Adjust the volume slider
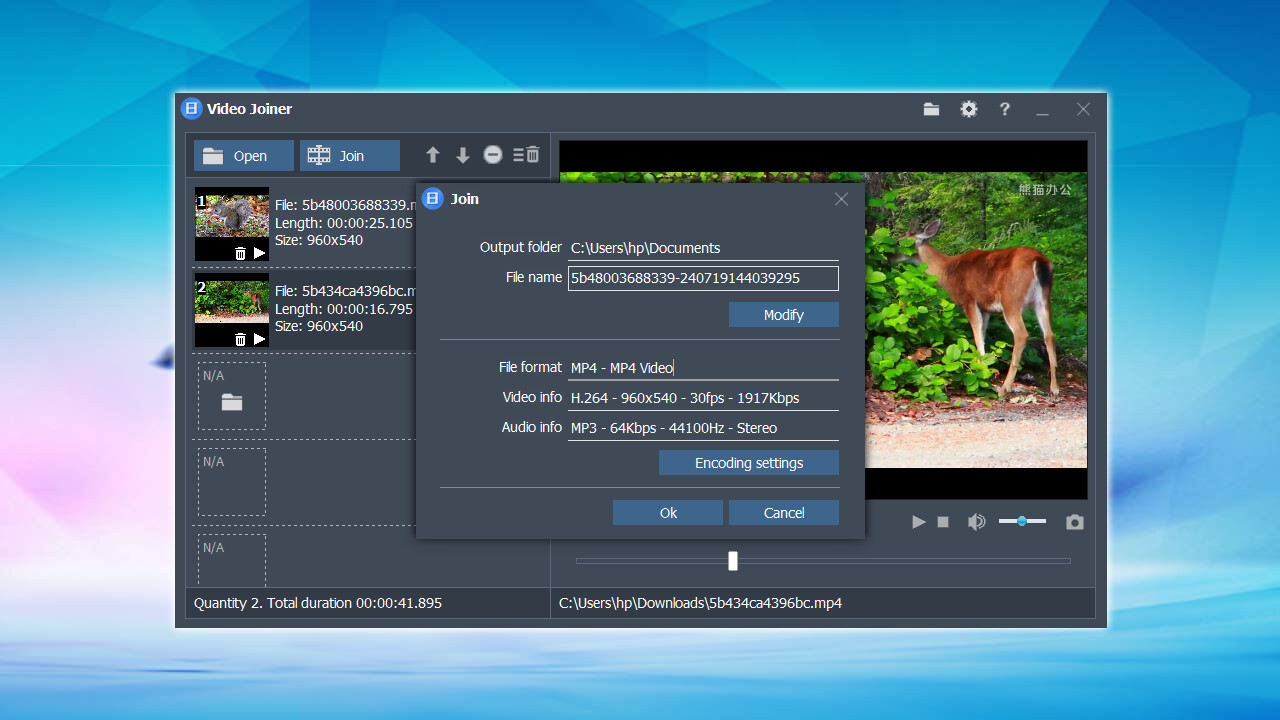 (1022, 521)
